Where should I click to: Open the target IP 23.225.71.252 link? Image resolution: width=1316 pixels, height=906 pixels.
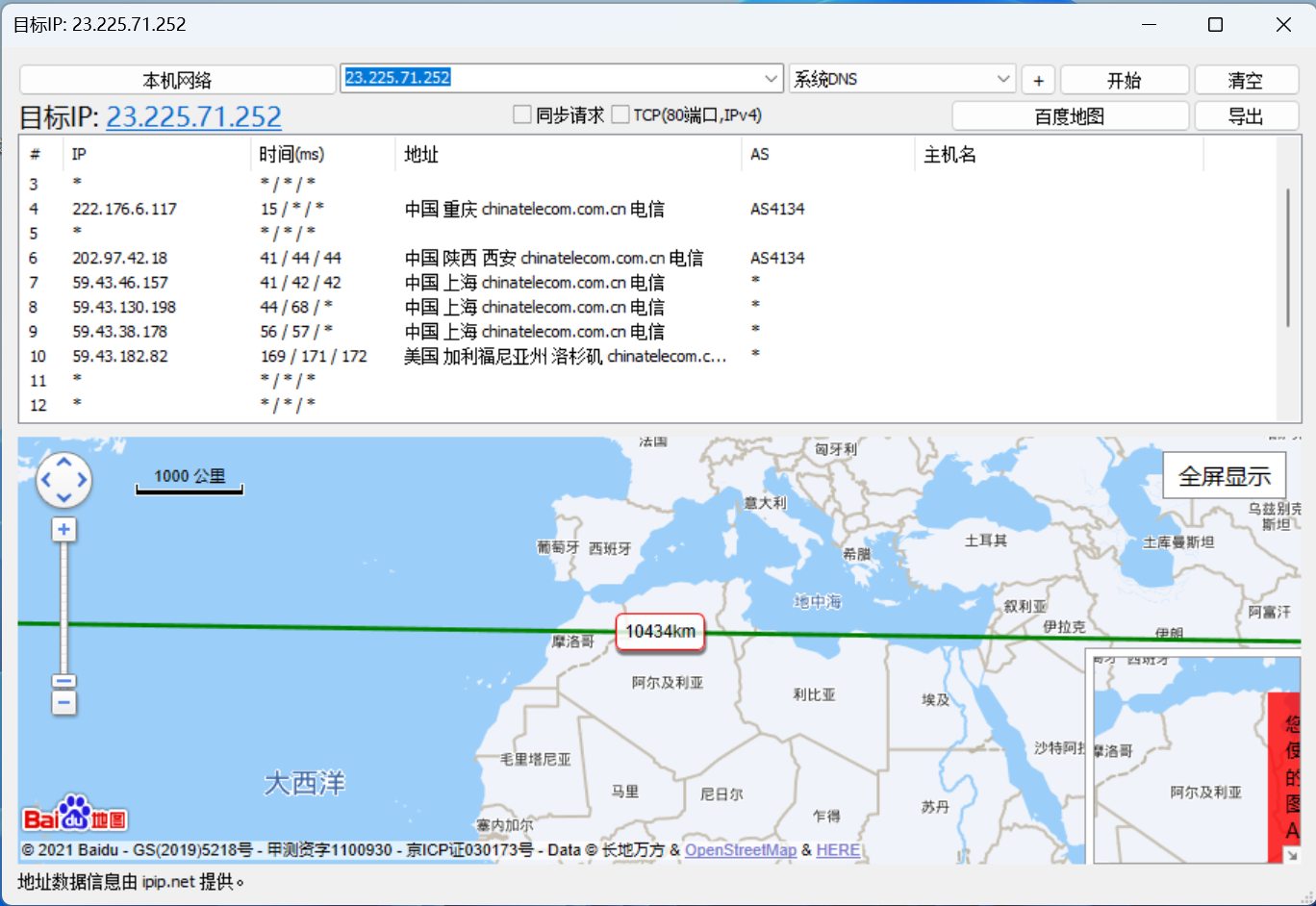[193, 117]
